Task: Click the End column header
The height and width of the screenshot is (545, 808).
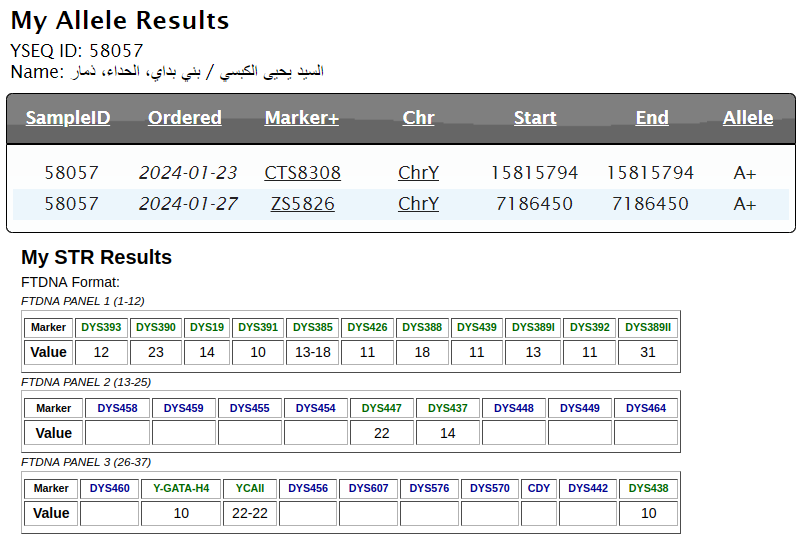Action: (652, 118)
